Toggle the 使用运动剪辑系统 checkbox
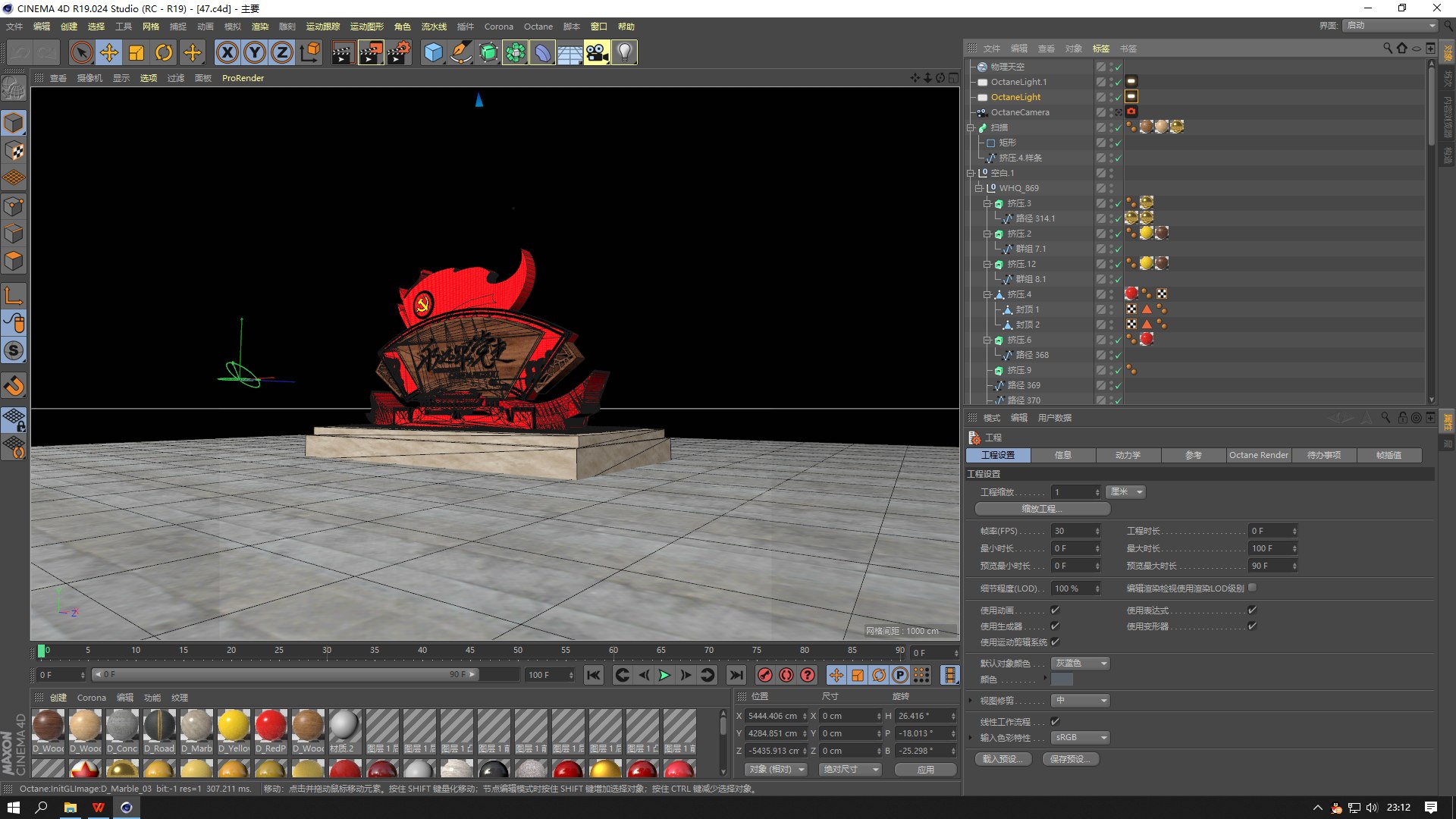Image resolution: width=1456 pixels, height=819 pixels. tap(1055, 642)
